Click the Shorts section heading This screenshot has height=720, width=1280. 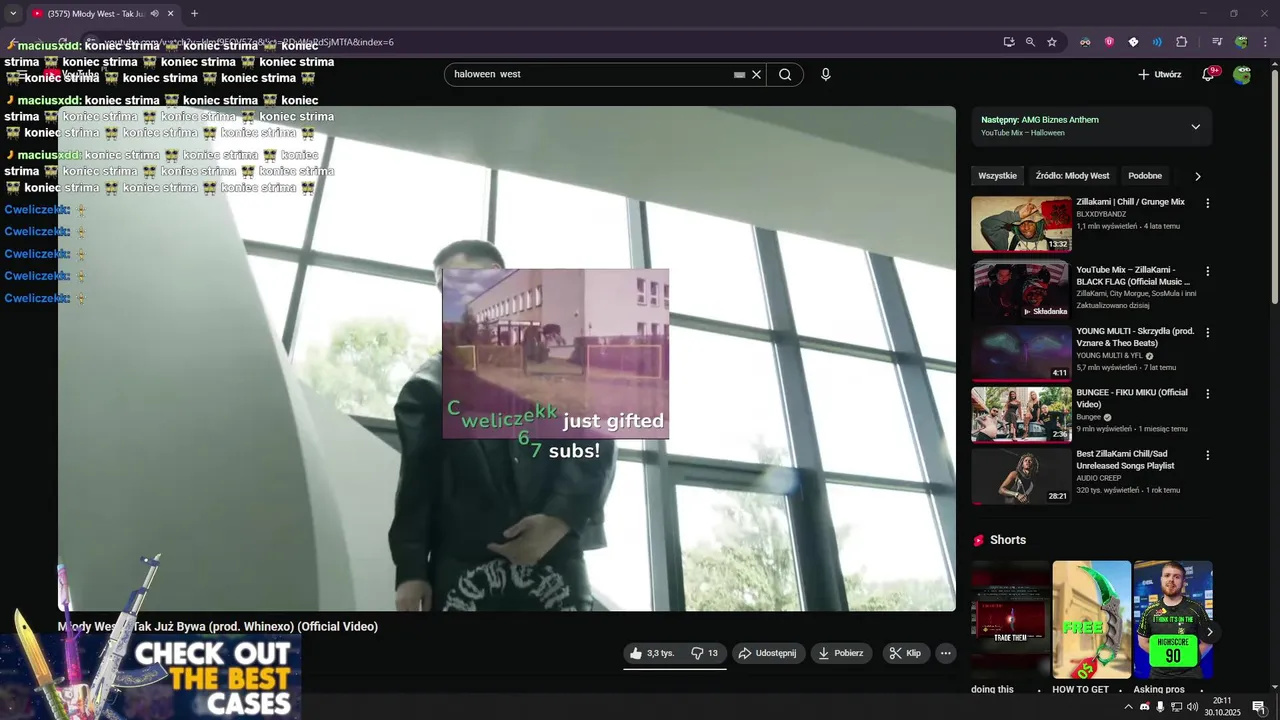[x=1008, y=540]
